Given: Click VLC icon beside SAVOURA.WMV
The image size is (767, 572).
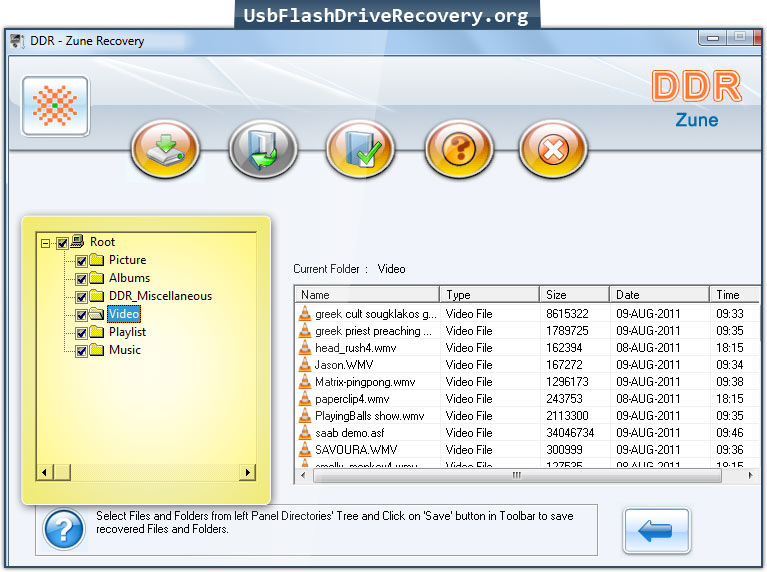Looking at the screenshot, I should click(x=305, y=449).
